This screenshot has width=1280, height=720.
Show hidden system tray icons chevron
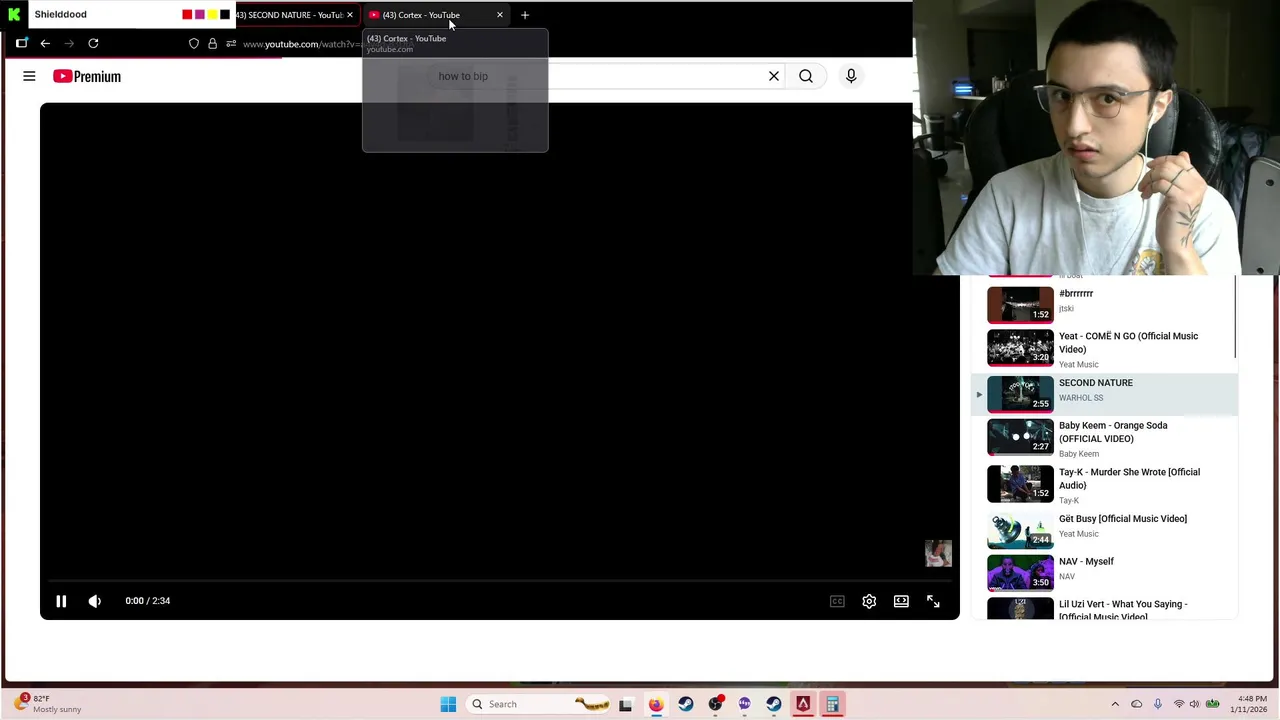coord(1115,704)
